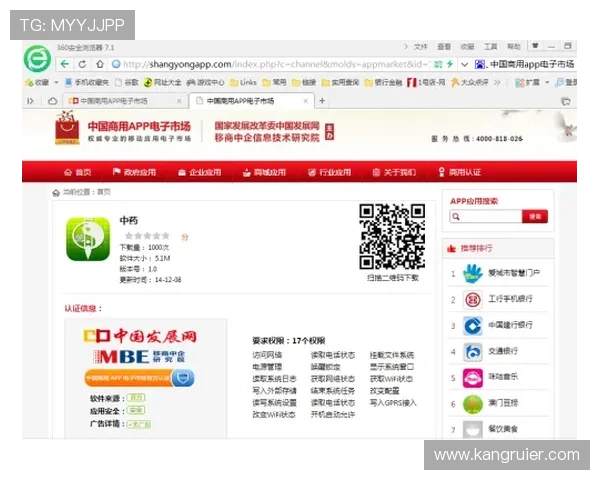
Task: Click the Baidu search box in toolbar
Action: [525, 64]
